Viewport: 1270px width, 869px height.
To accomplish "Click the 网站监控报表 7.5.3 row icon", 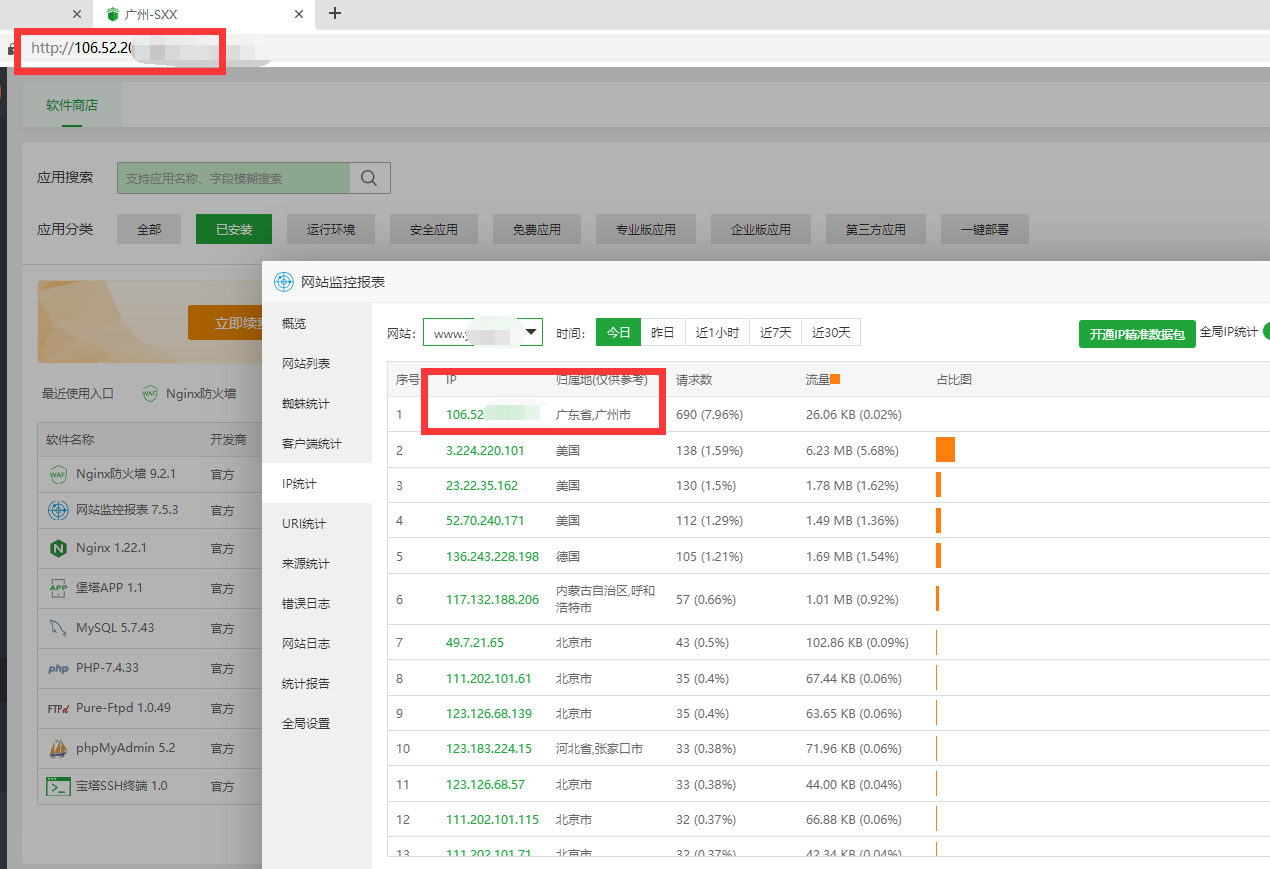I will click(58, 510).
